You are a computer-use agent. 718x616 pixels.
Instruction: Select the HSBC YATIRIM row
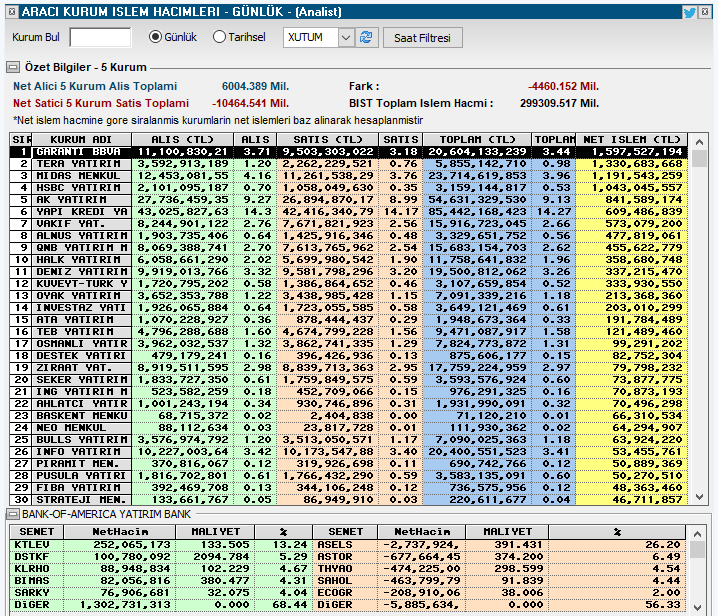[x=348, y=188]
